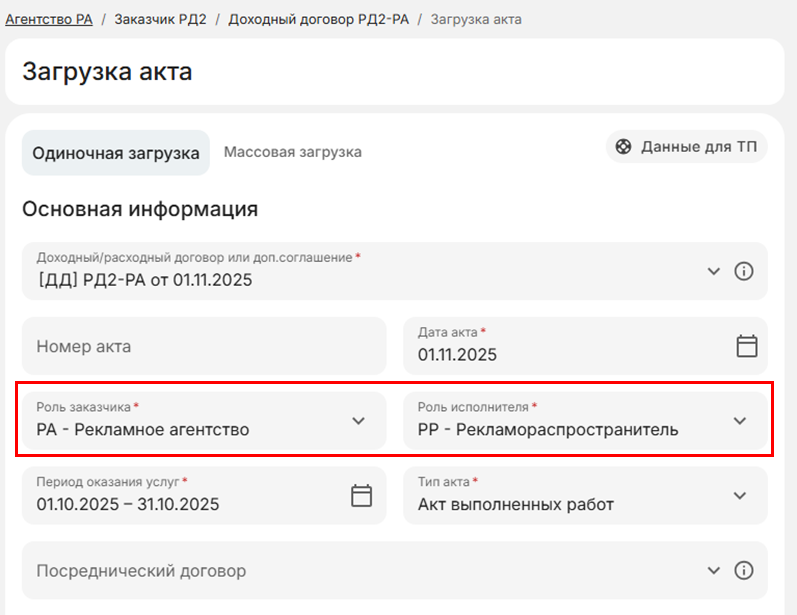Open Агентство РА breadcrumb link
797x615 pixels.
pos(49,19)
